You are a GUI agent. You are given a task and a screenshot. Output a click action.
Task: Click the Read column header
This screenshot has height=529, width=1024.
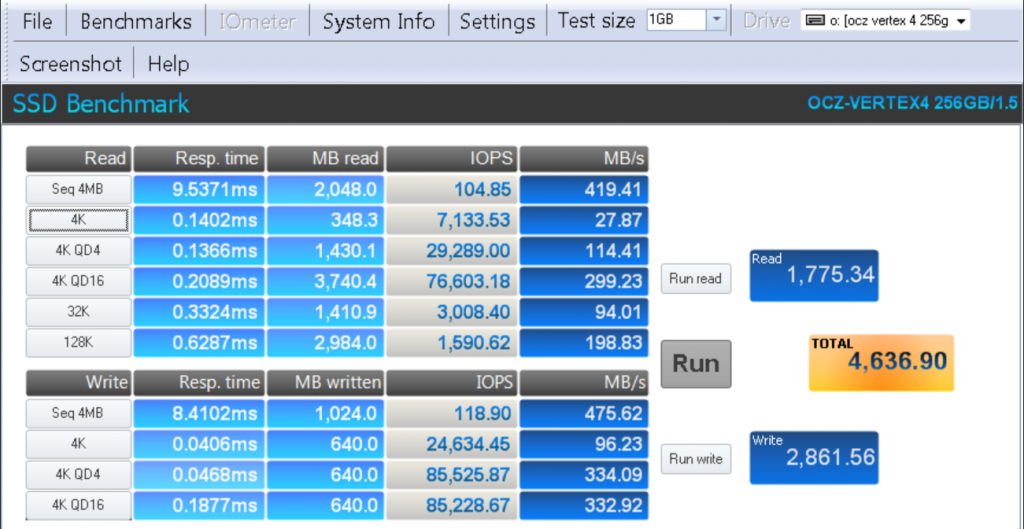coord(79,159)
